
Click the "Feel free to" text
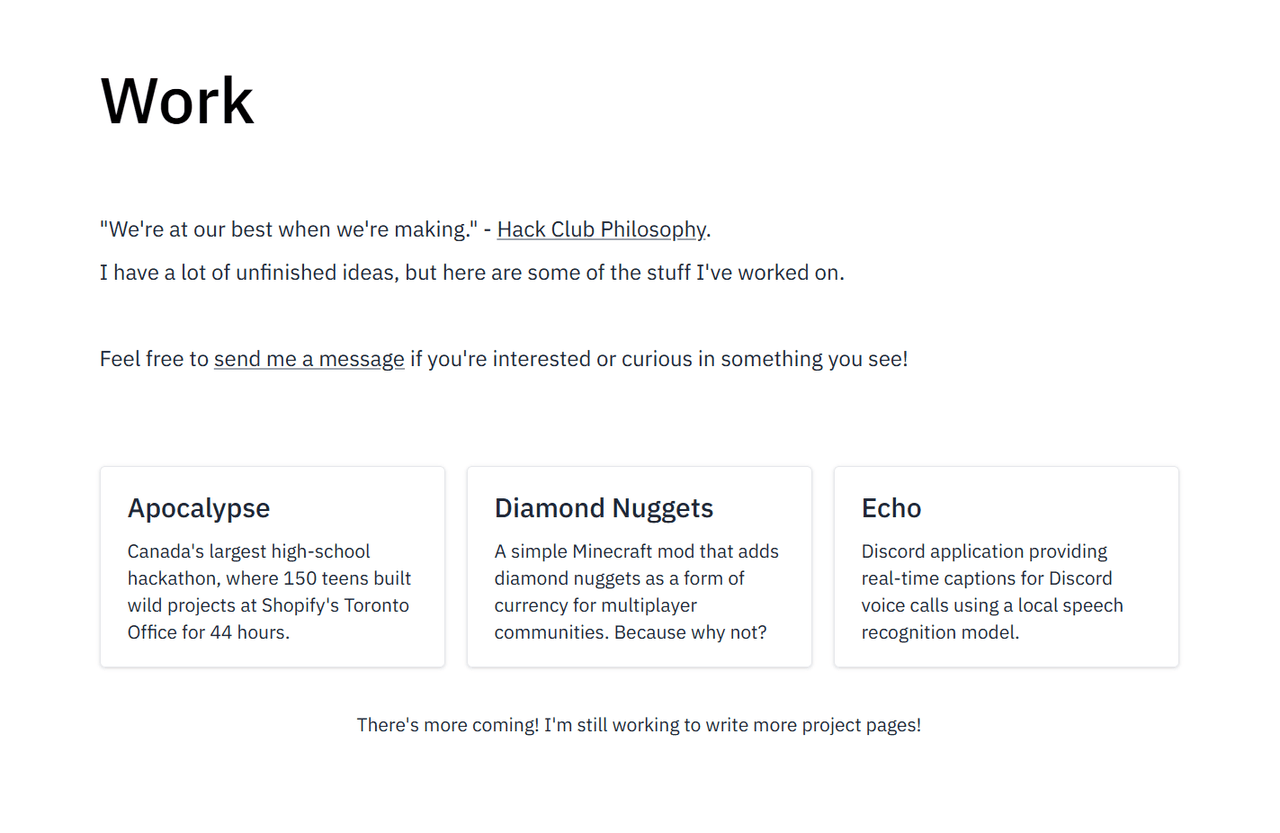pyautogui.click(x=154, y=359)
